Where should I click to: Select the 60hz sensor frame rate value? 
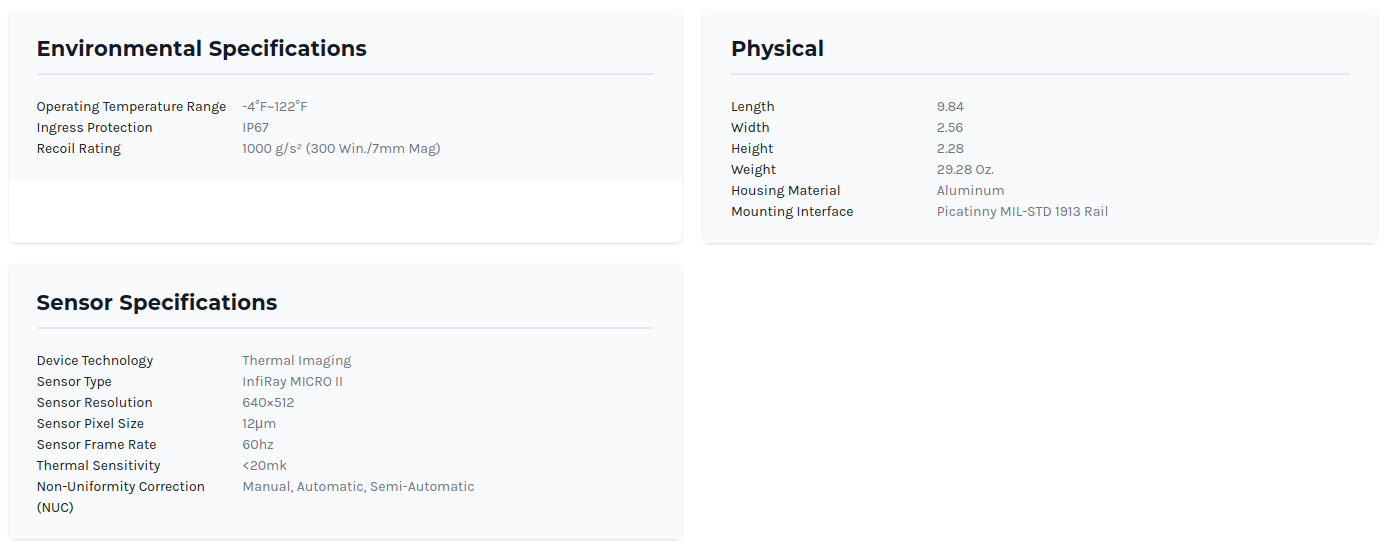(257, 445)
